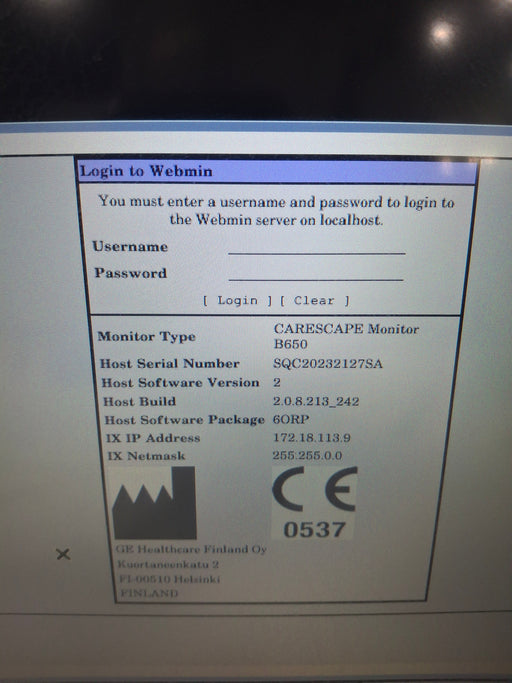Click the Login to Webmin title bar

[278, 172]
